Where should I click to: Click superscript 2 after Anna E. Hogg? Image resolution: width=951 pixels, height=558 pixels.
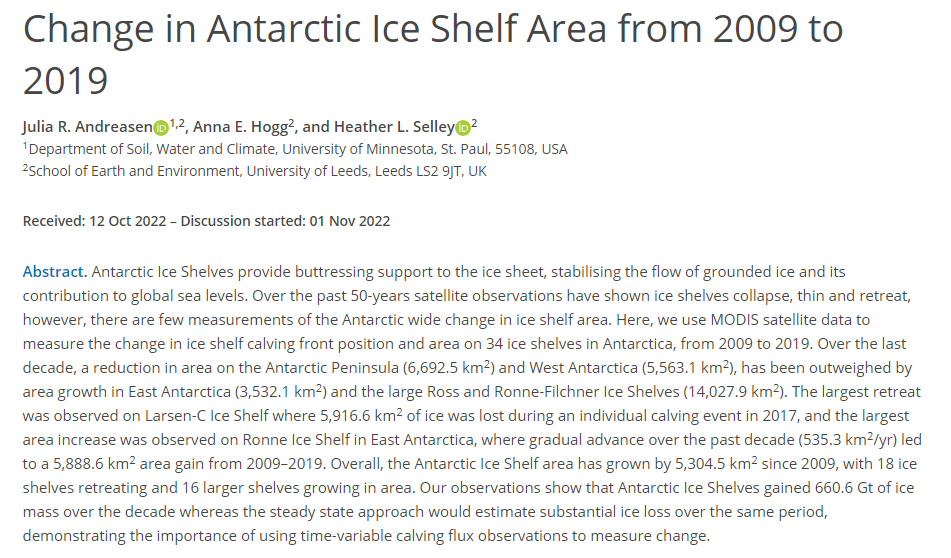click(x=291, y=124)
